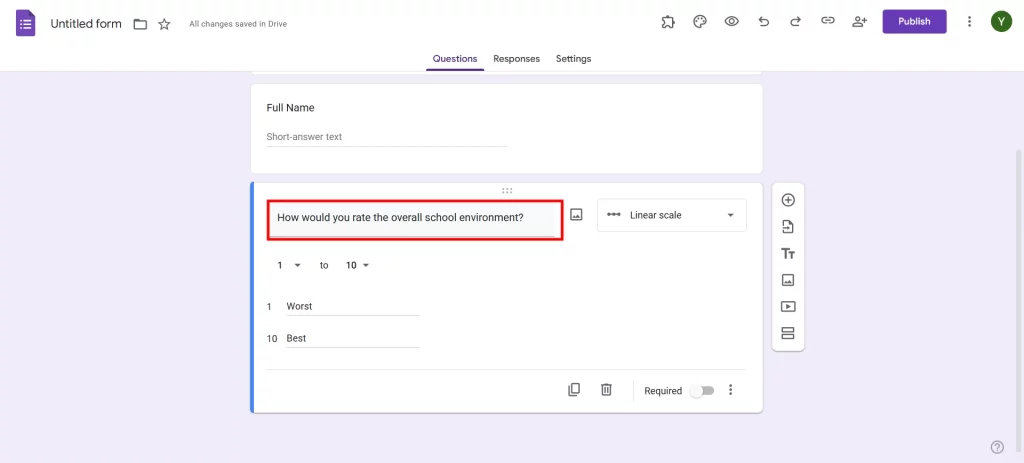Image resolution: width=1024 pixels, height=463 pixels.
Task: Click All changes saved in Drive
Action: (238, 24)
